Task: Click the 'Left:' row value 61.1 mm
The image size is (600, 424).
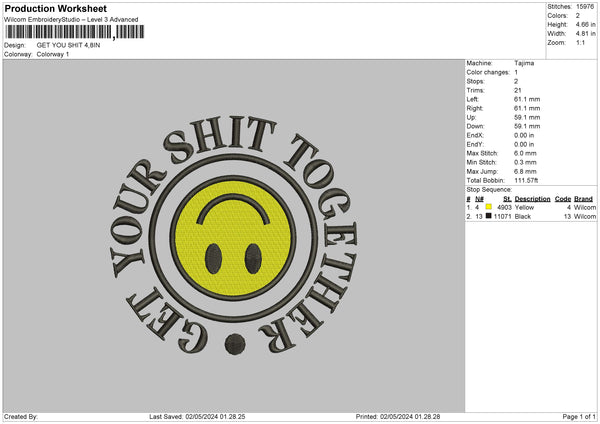Action: click(527, 99)
